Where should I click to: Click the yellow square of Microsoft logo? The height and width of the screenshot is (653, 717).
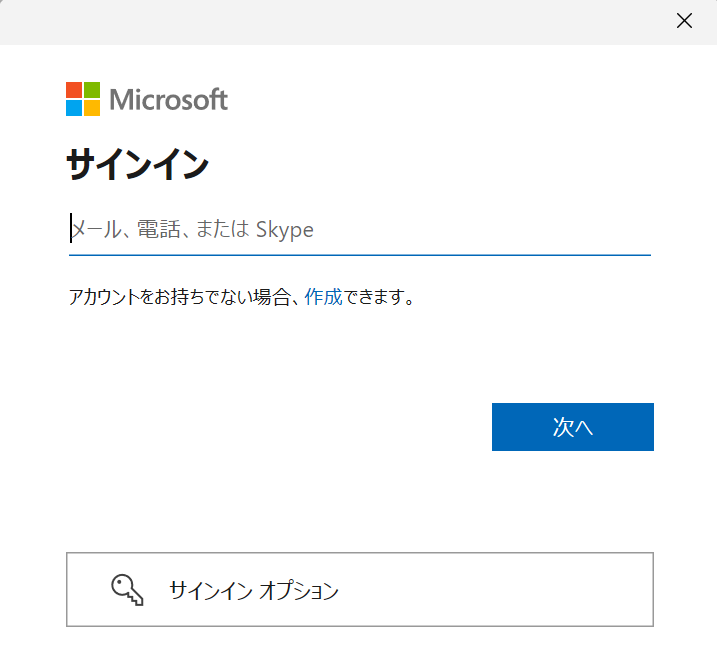click(x=92, y=108)
